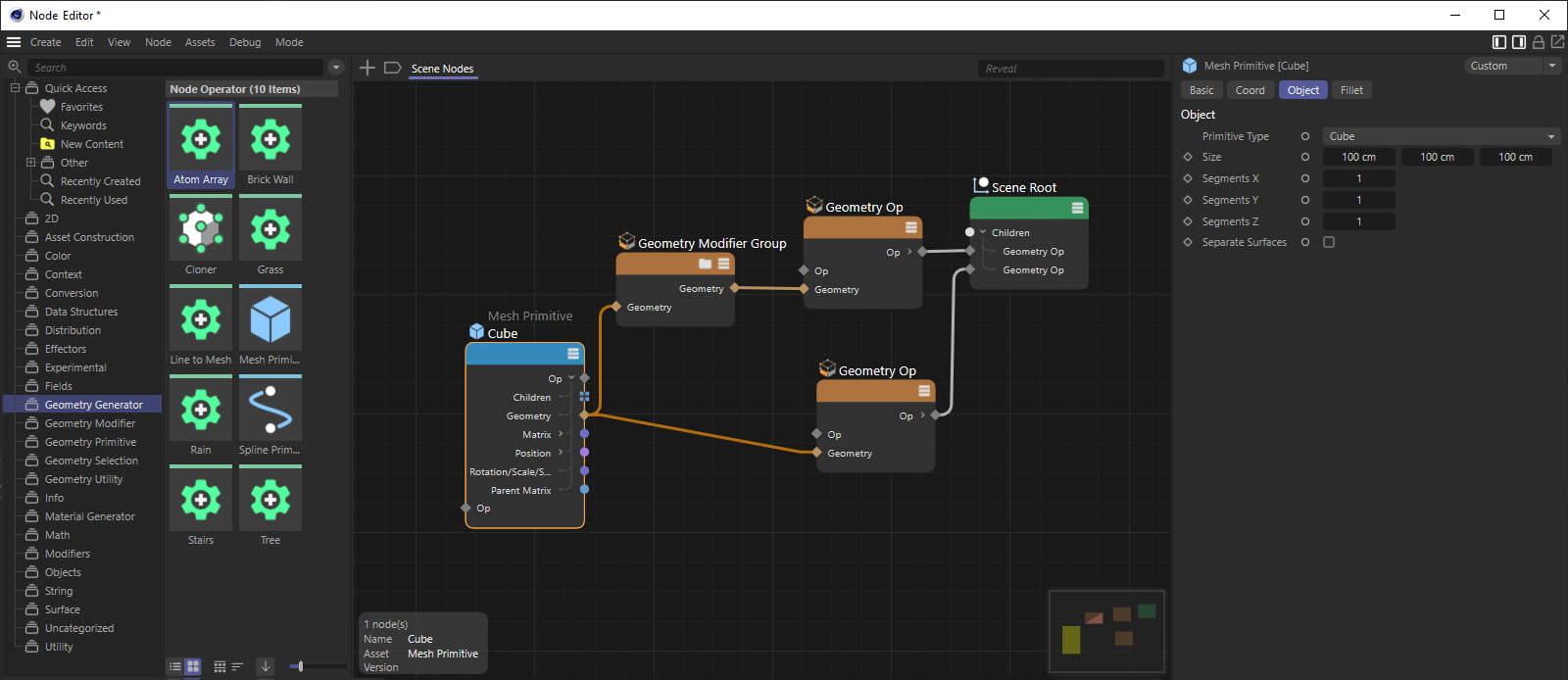Click the Atom Array asset icon
This screenshot has height=680, width=1568.
coord(201,140)
